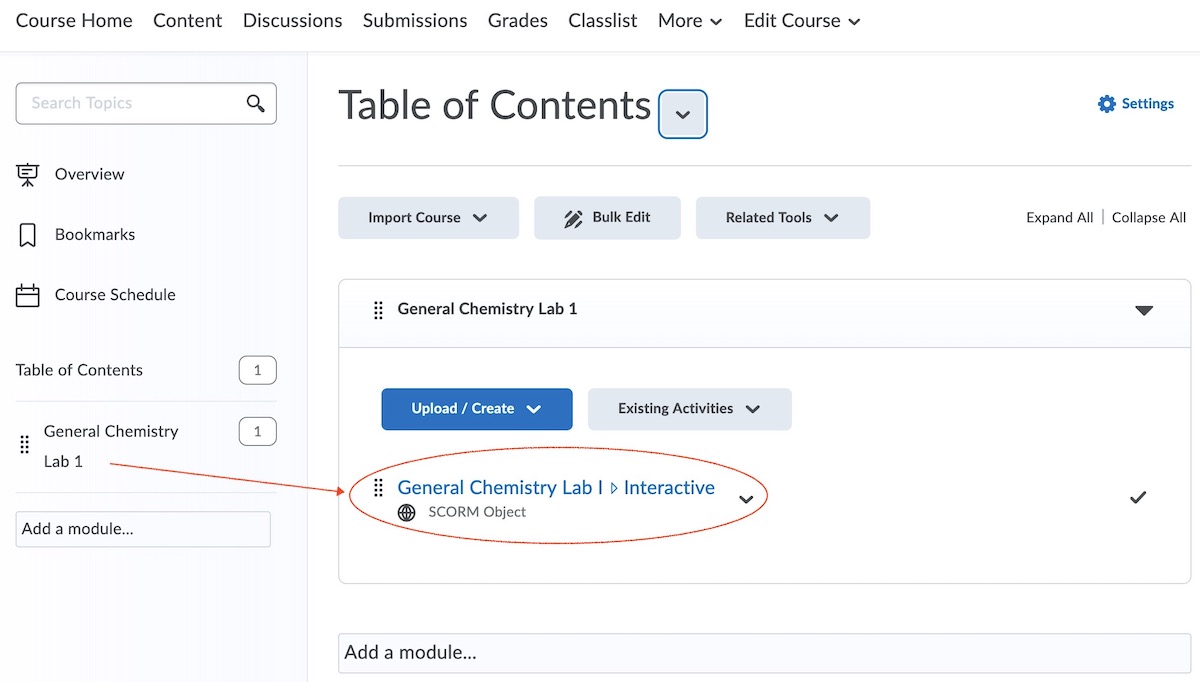Image resolution: width=1200 pixels, height=682 pixels.
Task: Click the SCORM Object globe icon
Action: click(x=406, y=512)
